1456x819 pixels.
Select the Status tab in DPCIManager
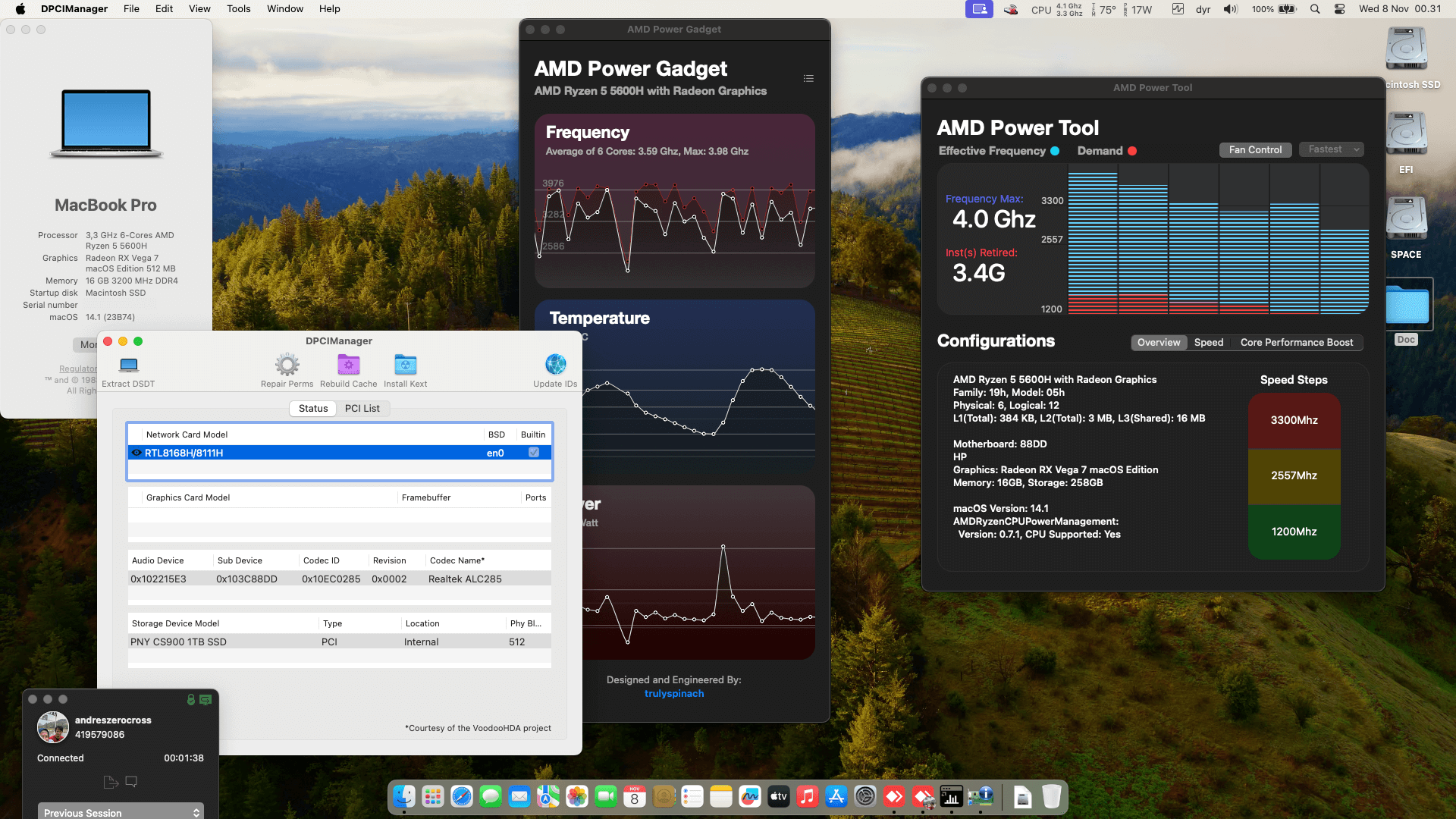313,408
